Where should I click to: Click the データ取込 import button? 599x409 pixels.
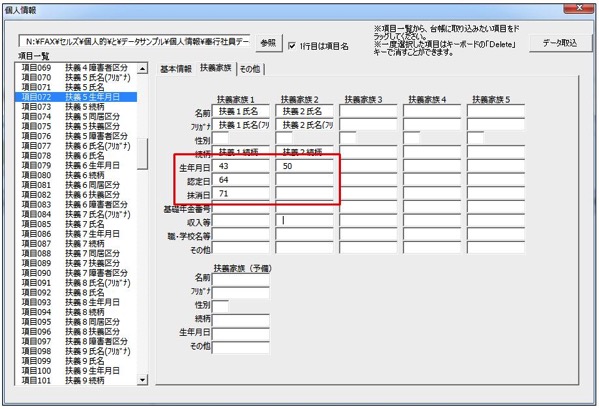[x=560, y=43]
